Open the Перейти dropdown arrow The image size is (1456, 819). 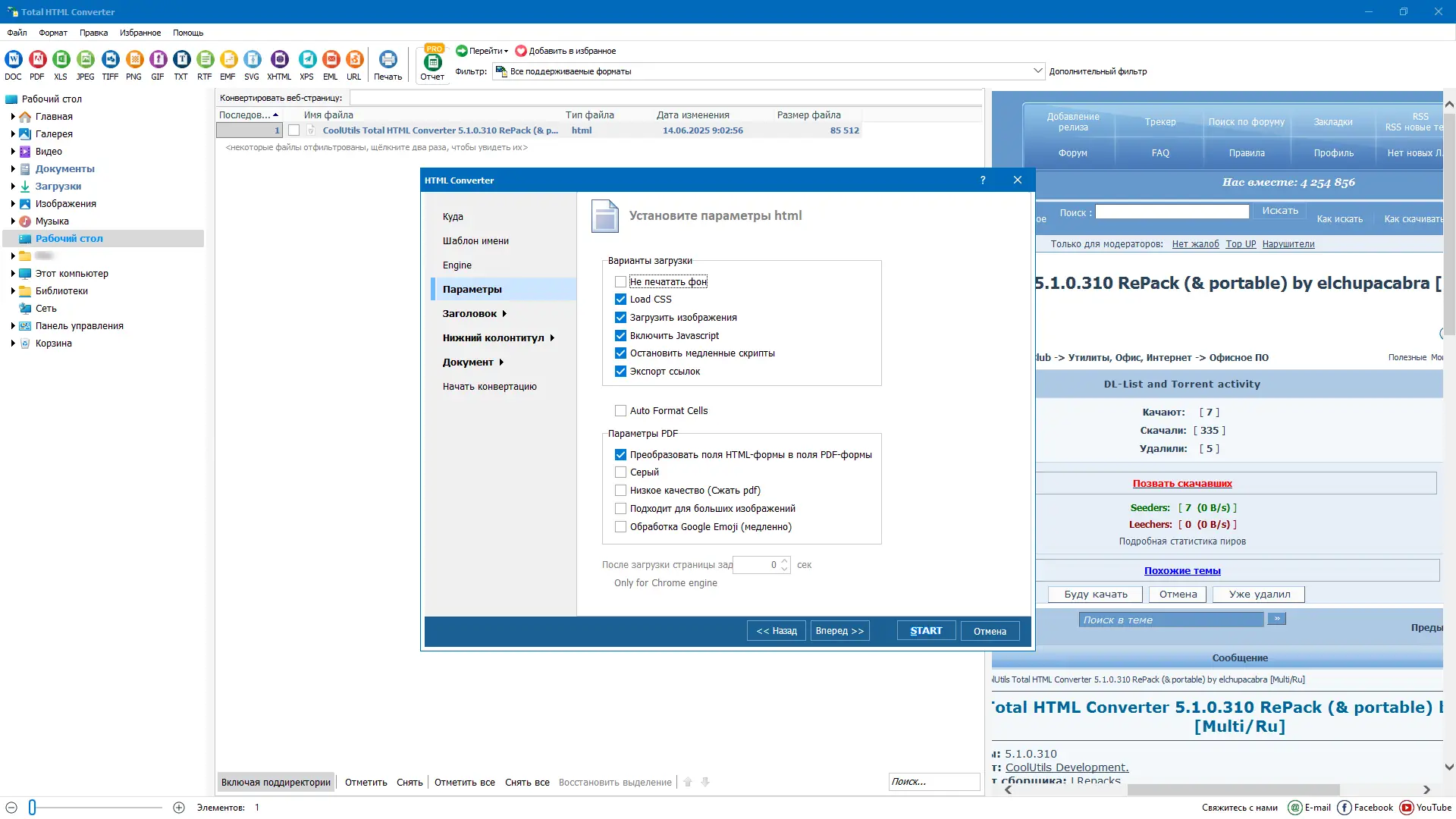click(x=506, y=52)
